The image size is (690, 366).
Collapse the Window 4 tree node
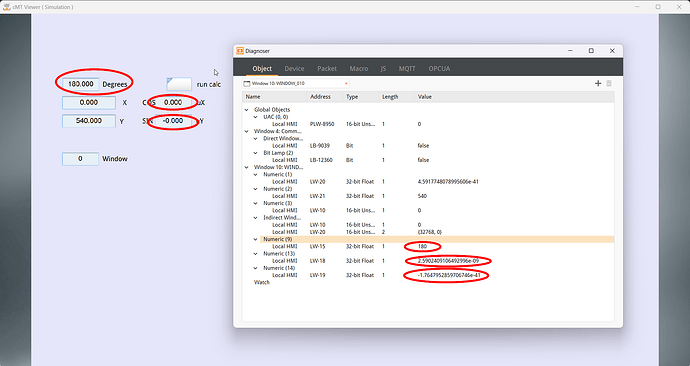[x=246, y=131]
